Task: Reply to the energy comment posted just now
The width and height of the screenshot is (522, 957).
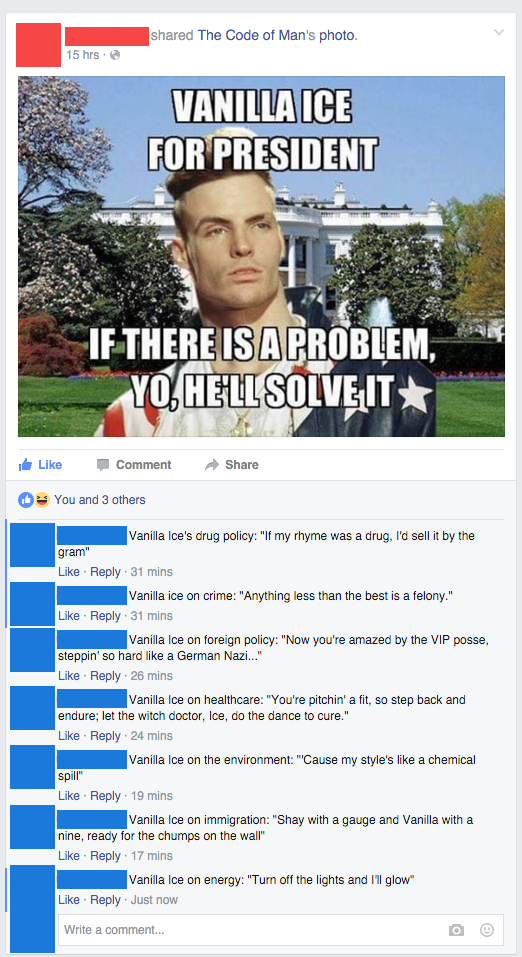Action: (106, 900)
